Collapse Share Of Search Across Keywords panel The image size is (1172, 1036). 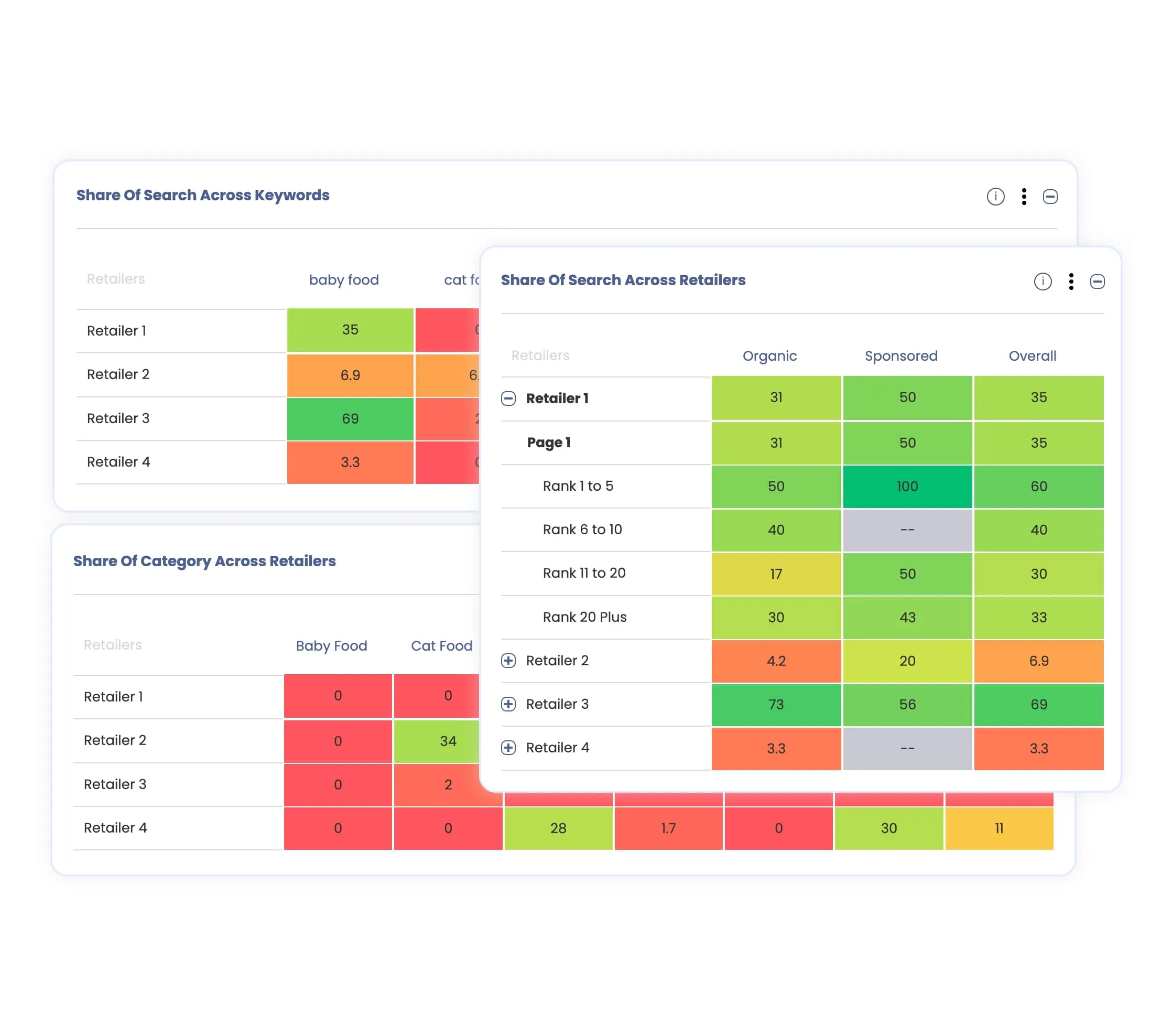tap(1050, 197)
